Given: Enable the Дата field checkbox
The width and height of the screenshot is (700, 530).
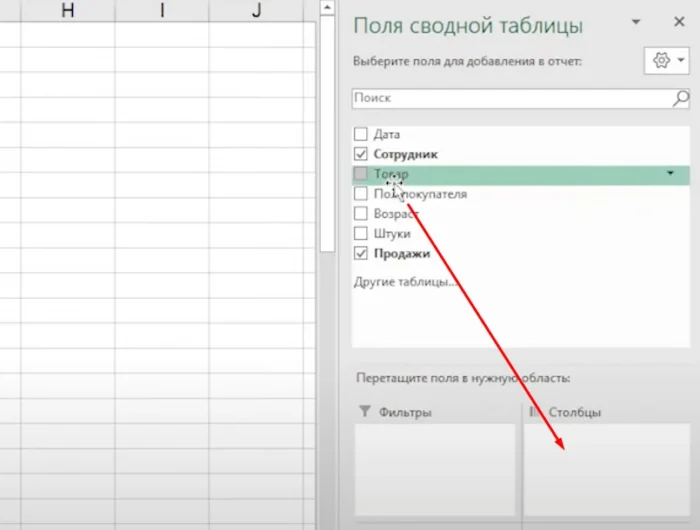Looking at the screenshot, I should coord(361,134).
